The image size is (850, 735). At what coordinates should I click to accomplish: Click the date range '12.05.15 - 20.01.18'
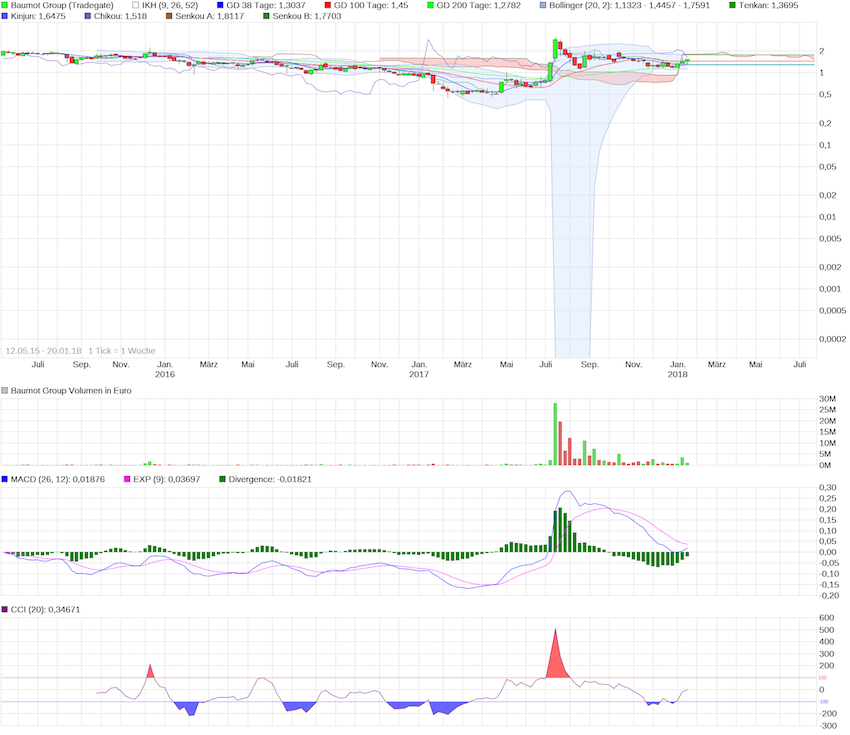pos(43,351)
